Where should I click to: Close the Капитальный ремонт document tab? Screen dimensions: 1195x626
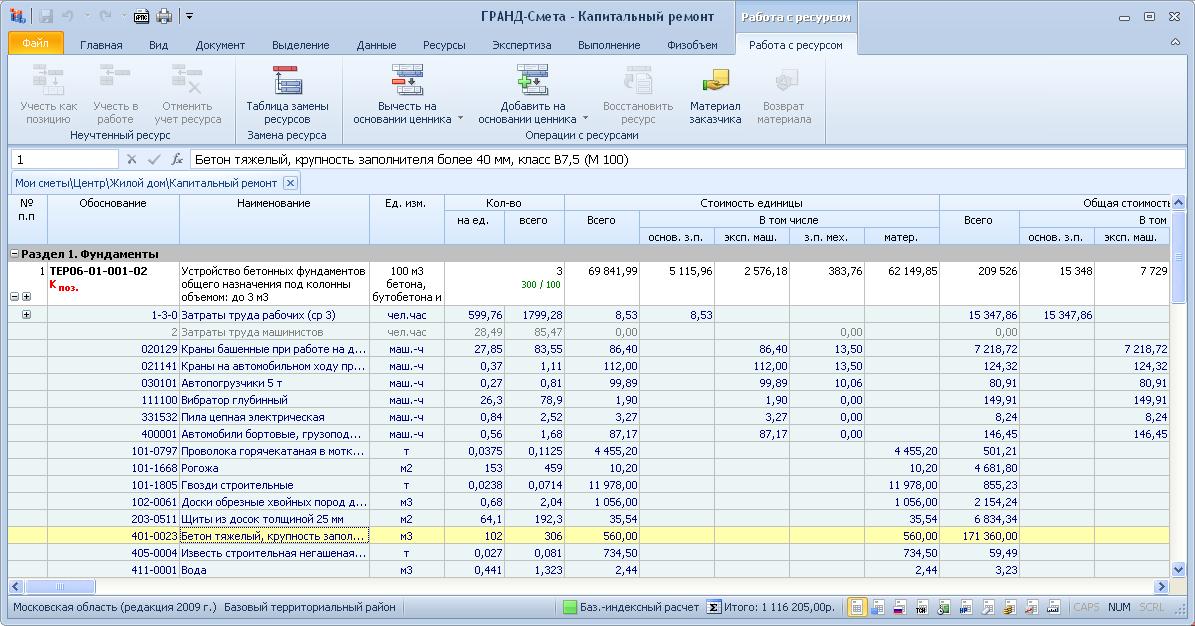[289, 183]
